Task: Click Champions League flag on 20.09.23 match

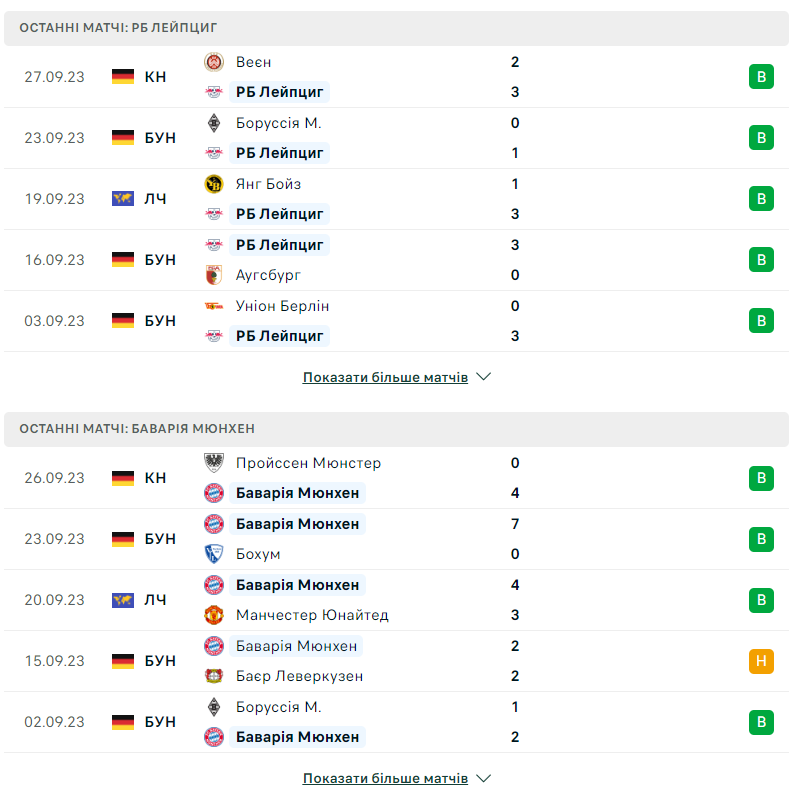Action: 123,600
